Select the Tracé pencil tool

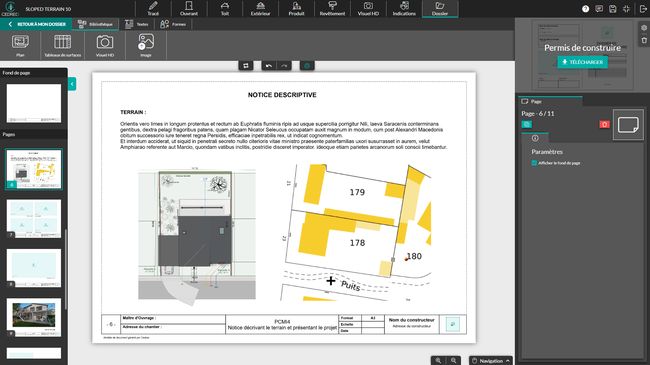click(x=153, y=8)
